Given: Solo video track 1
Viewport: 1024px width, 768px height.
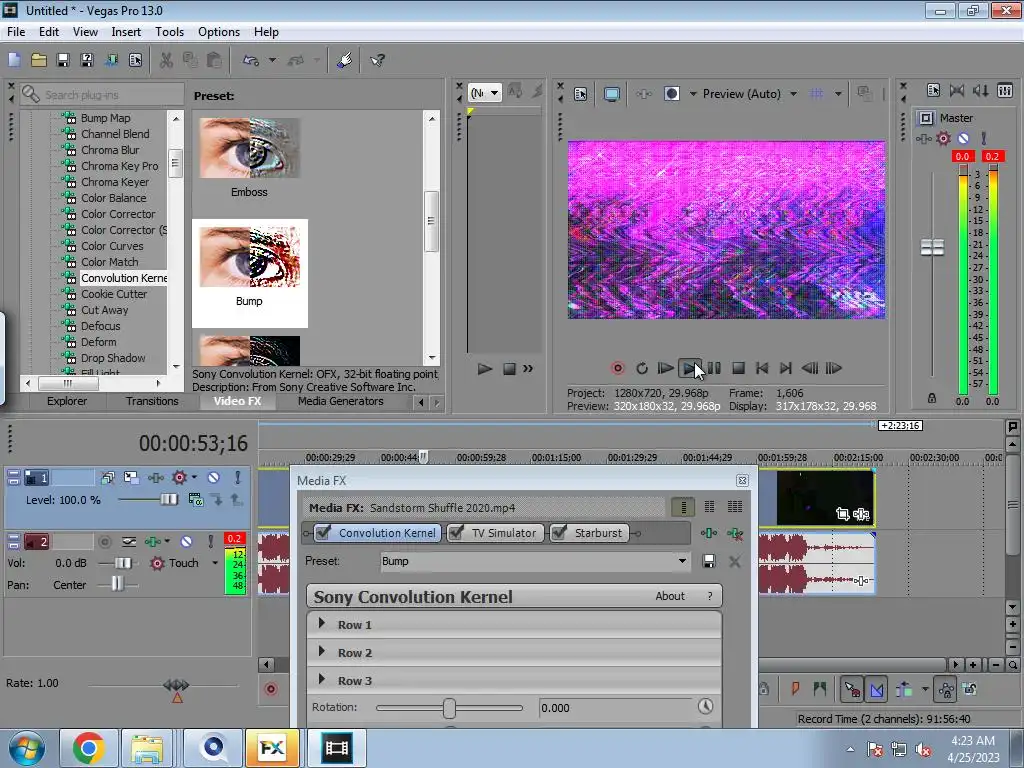Looking at the screenshot, I should pos(238,477).
